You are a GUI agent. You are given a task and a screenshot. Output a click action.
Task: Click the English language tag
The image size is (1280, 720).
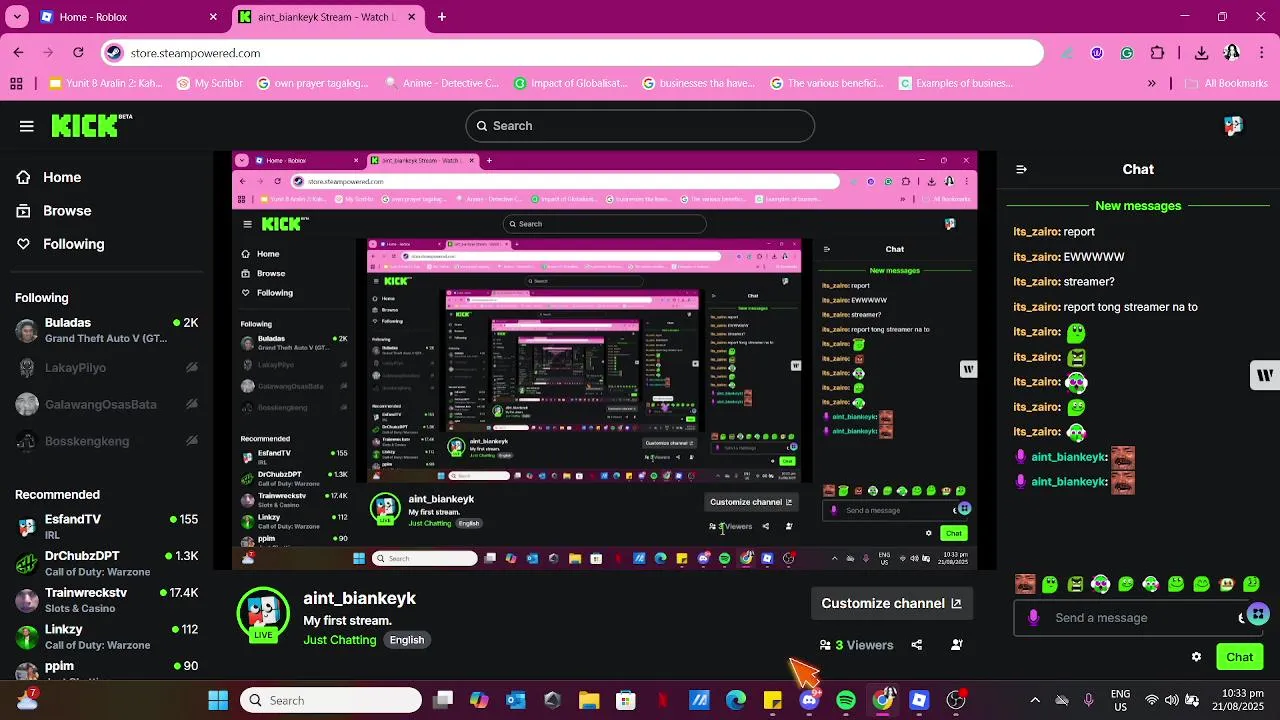[x=407, y=640]
